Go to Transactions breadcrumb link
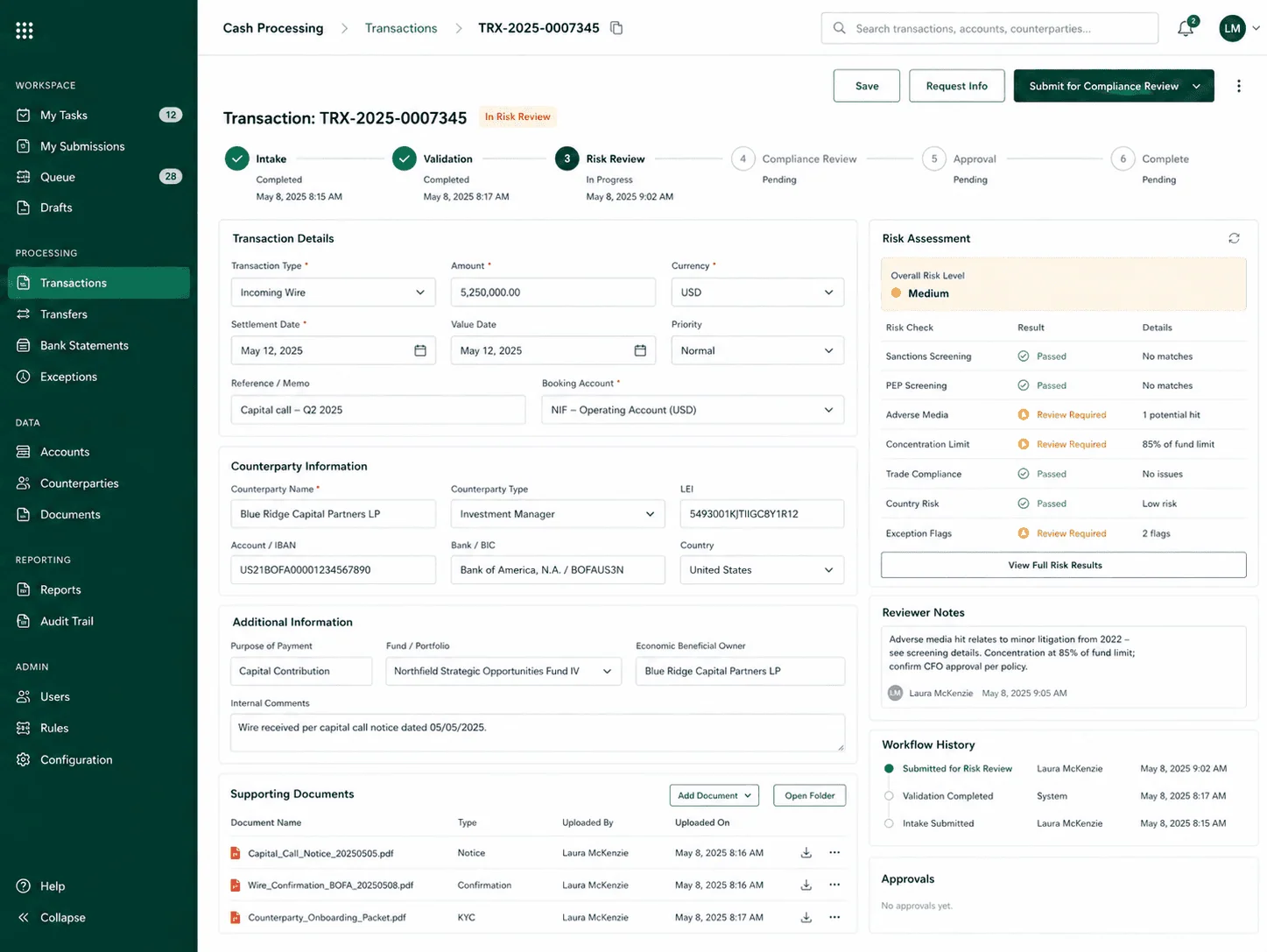1267x952 pixels. (401, 28)
